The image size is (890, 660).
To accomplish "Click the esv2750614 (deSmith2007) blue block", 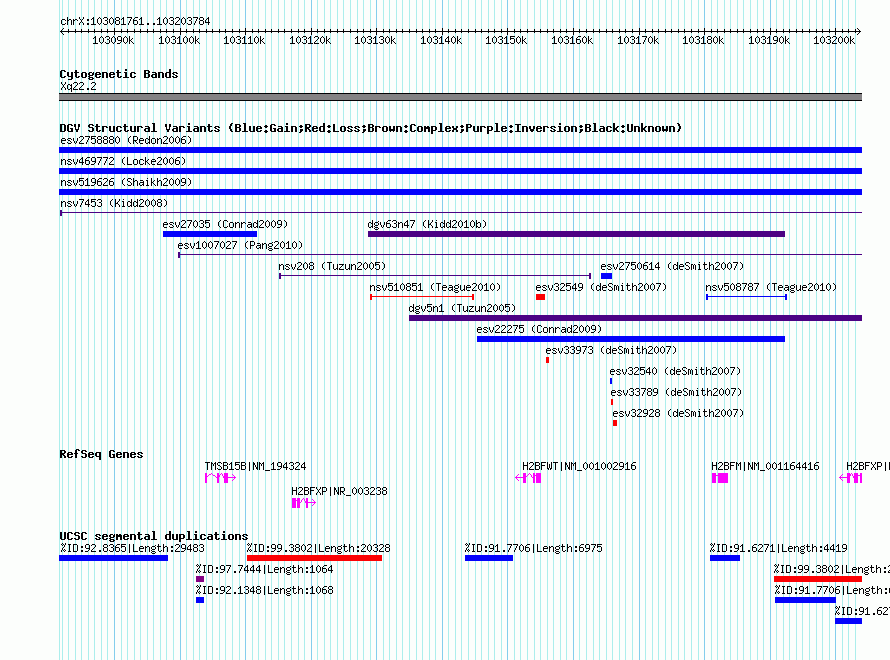I will point(606,276).
